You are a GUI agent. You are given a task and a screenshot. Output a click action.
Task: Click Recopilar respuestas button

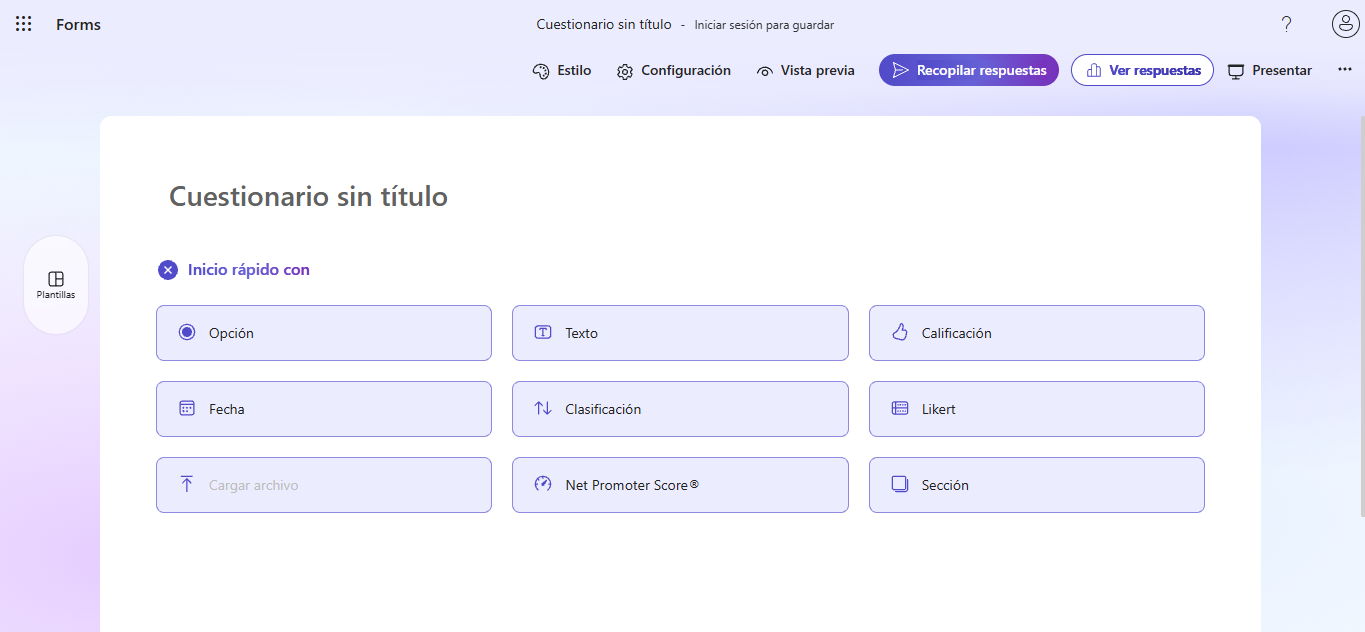[968, 70]
